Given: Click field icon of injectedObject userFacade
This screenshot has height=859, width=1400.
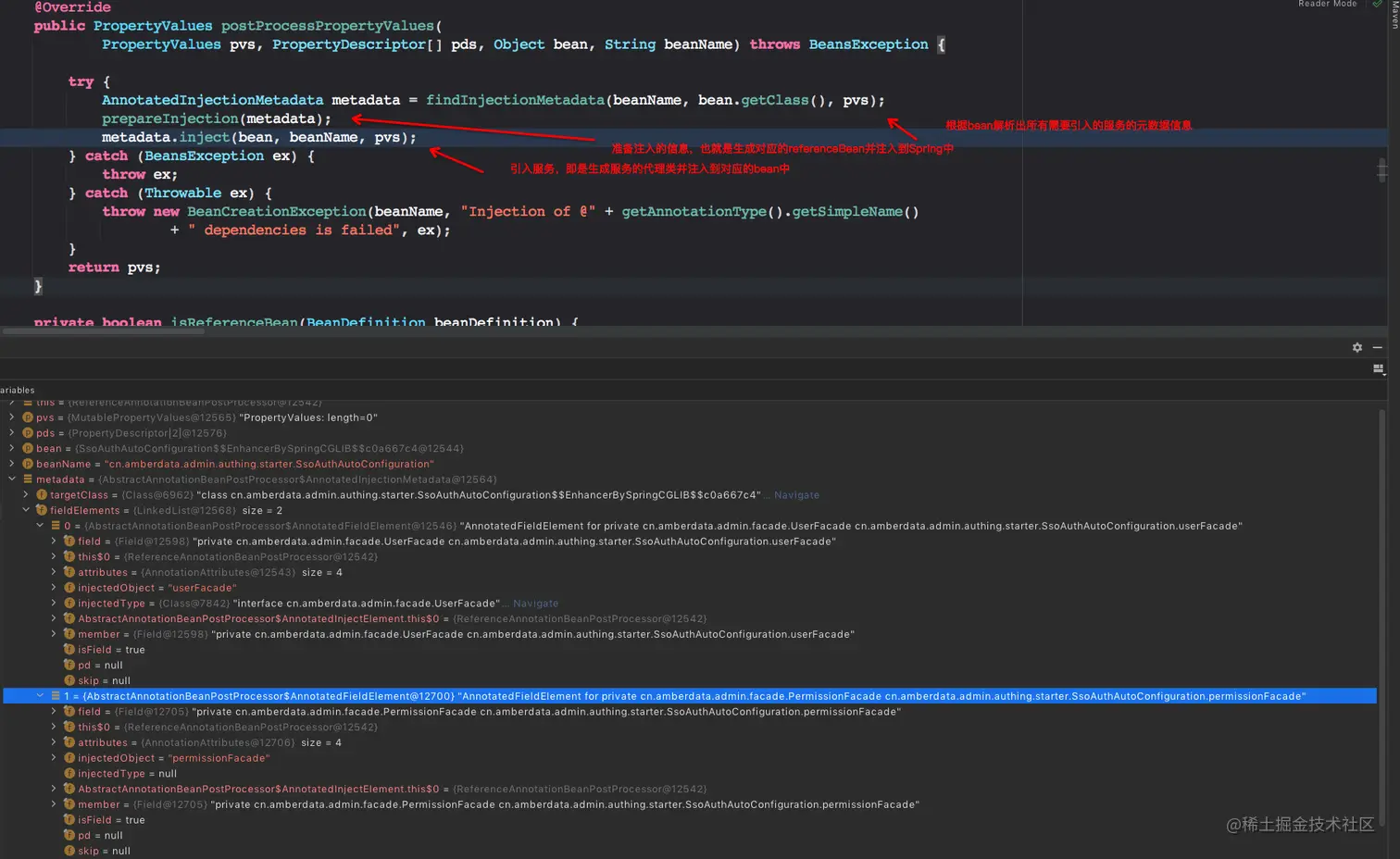Looking at the screenshot, I should (x=69, y=588).
